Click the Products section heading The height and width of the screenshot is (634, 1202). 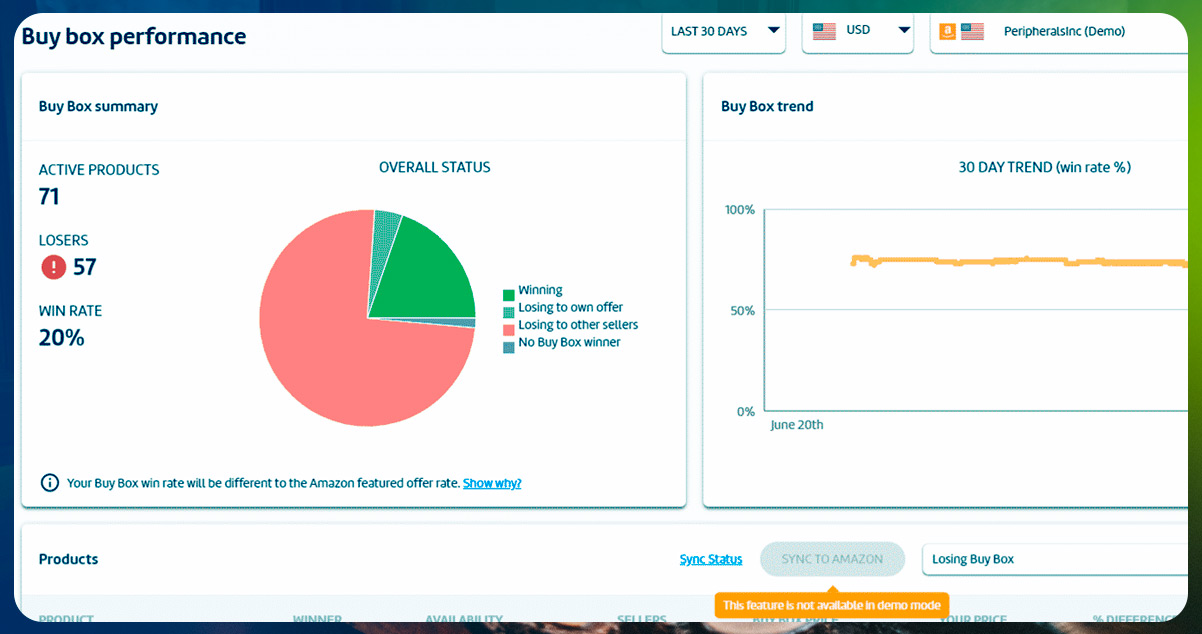click(68, 559)
